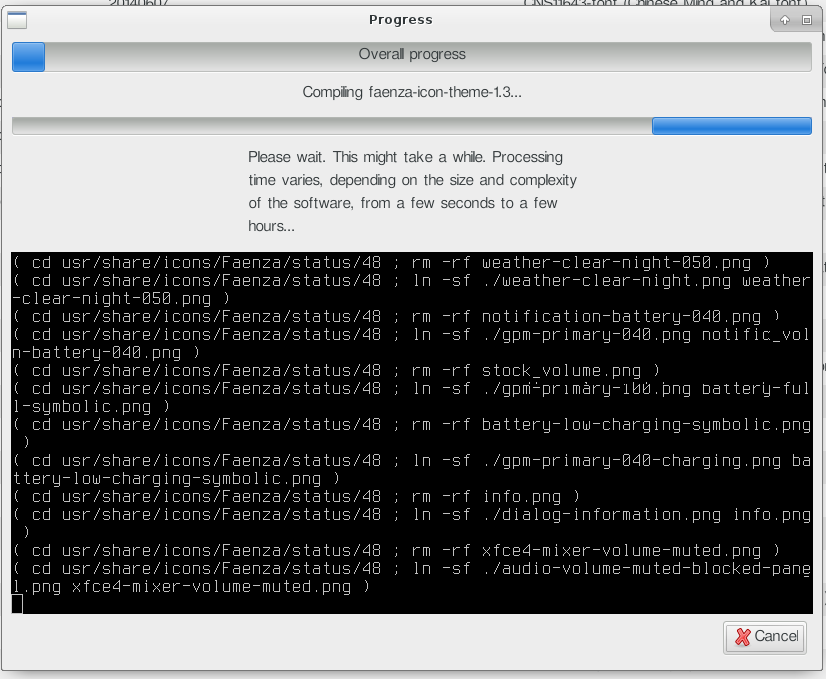Click the "Compiling faenza-icon-theme-1.3..." label
Image resolution: width=826 pixels, height=679 pixels.
tap(412, 92)
